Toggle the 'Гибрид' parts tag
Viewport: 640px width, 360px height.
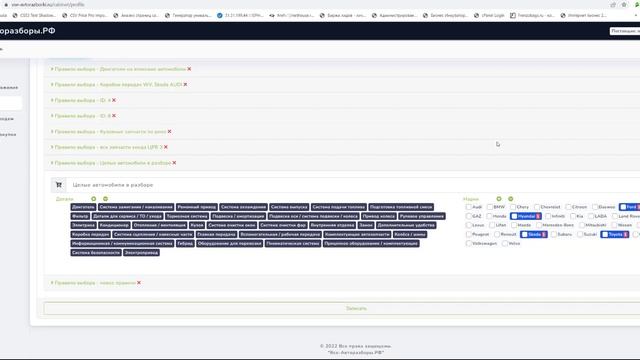[185, 243]
